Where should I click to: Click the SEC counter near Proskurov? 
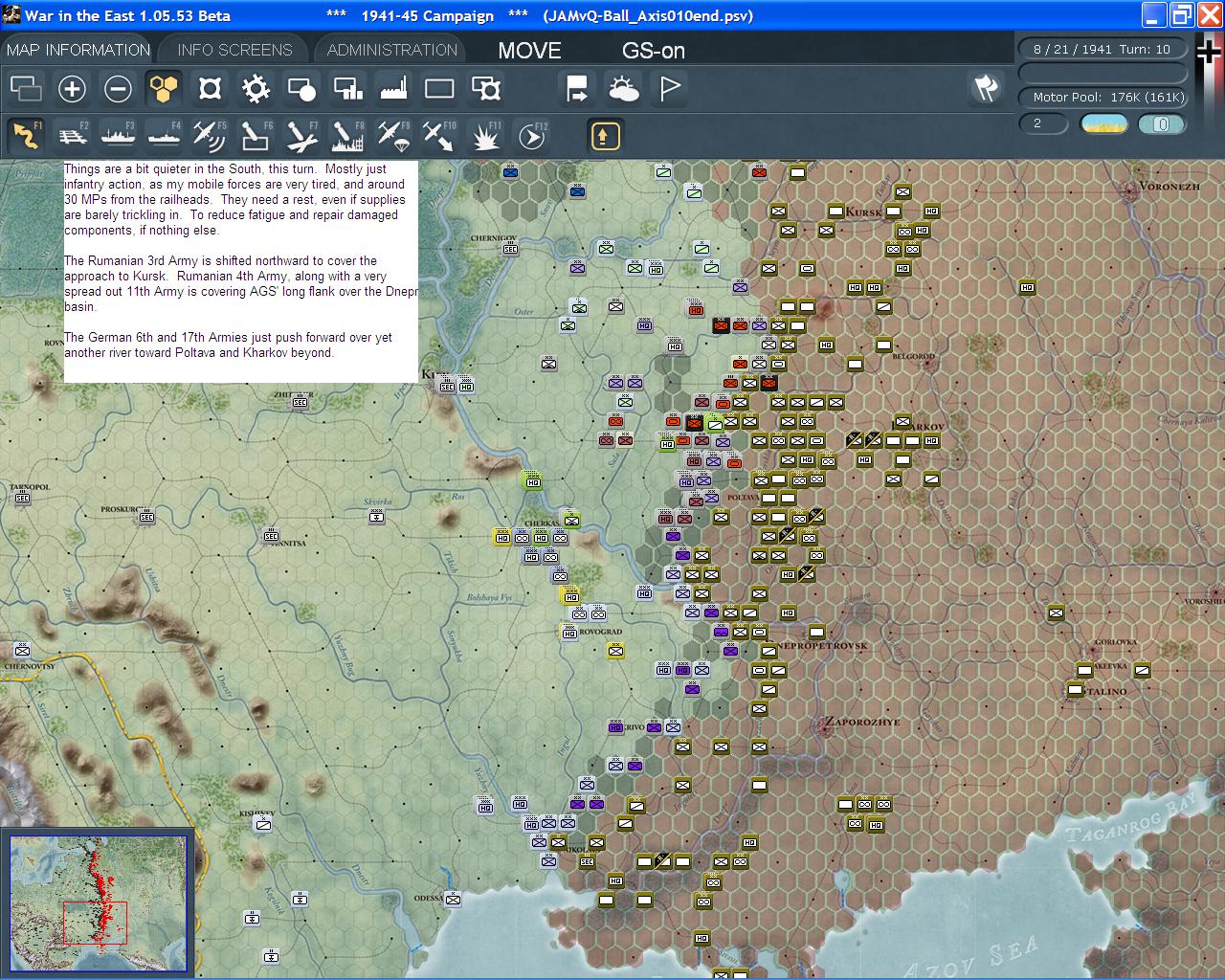point(146,517)
